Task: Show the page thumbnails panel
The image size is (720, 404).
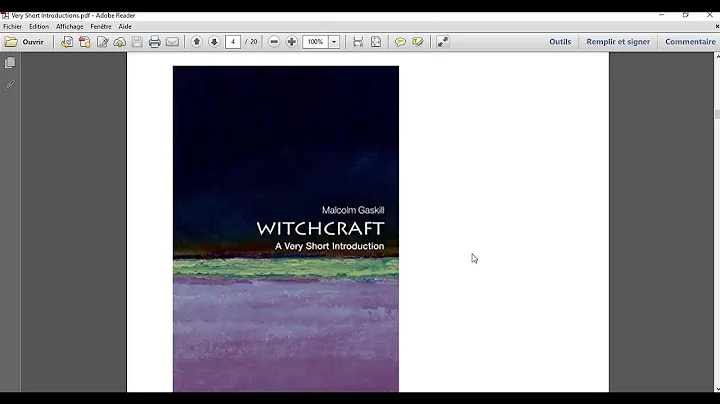Action: coord(10,62)
